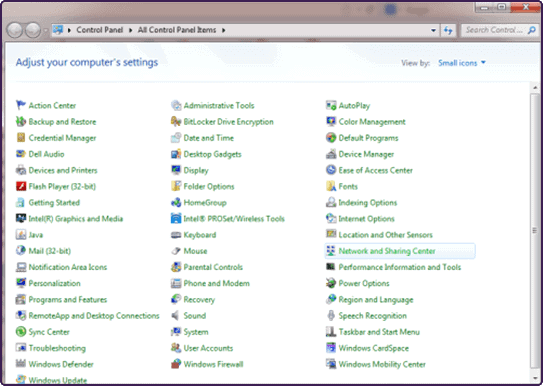Click the Sound speaker icon

pos(176,315)
